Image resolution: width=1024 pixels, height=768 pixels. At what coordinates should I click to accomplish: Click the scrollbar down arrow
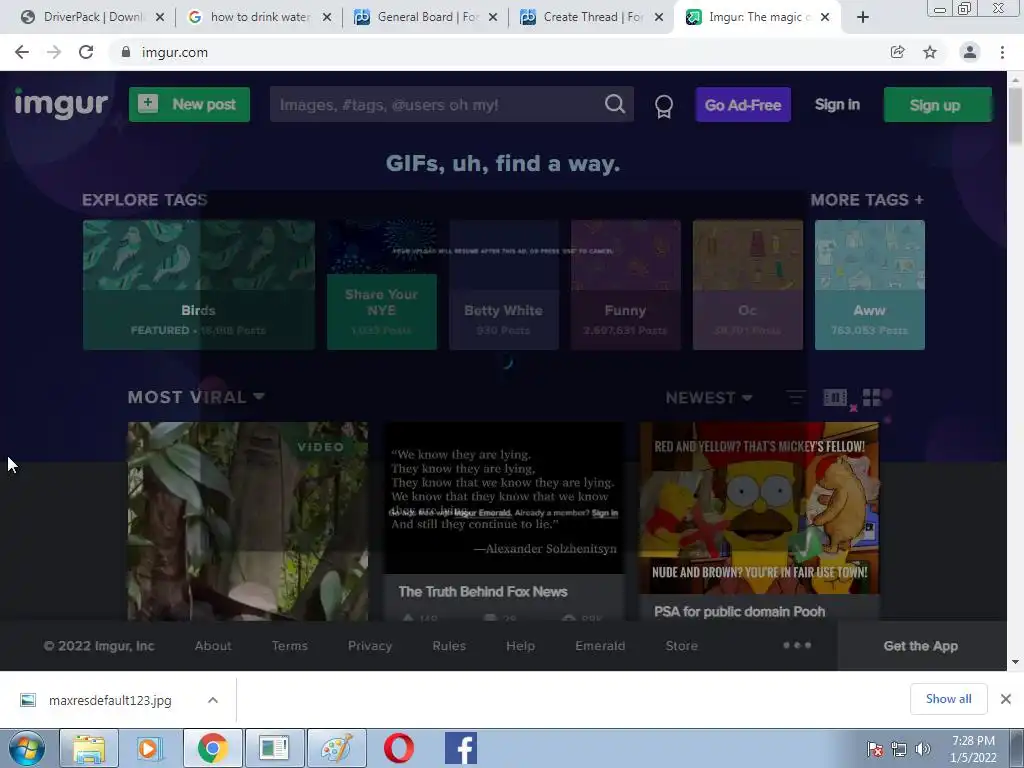[x=1016, y=662]
